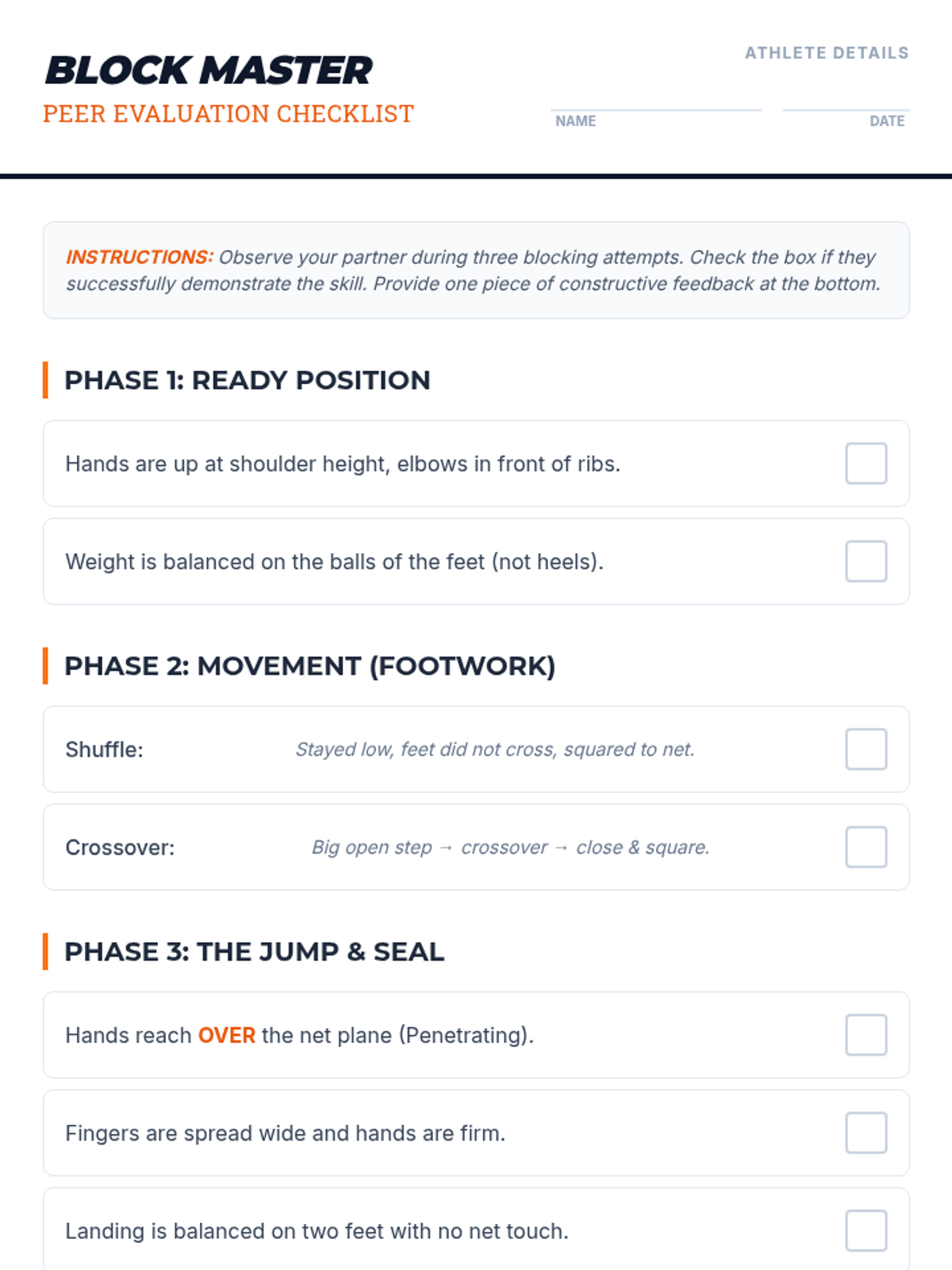Tick the Shuffle footwork checkbox

[866, 749]
